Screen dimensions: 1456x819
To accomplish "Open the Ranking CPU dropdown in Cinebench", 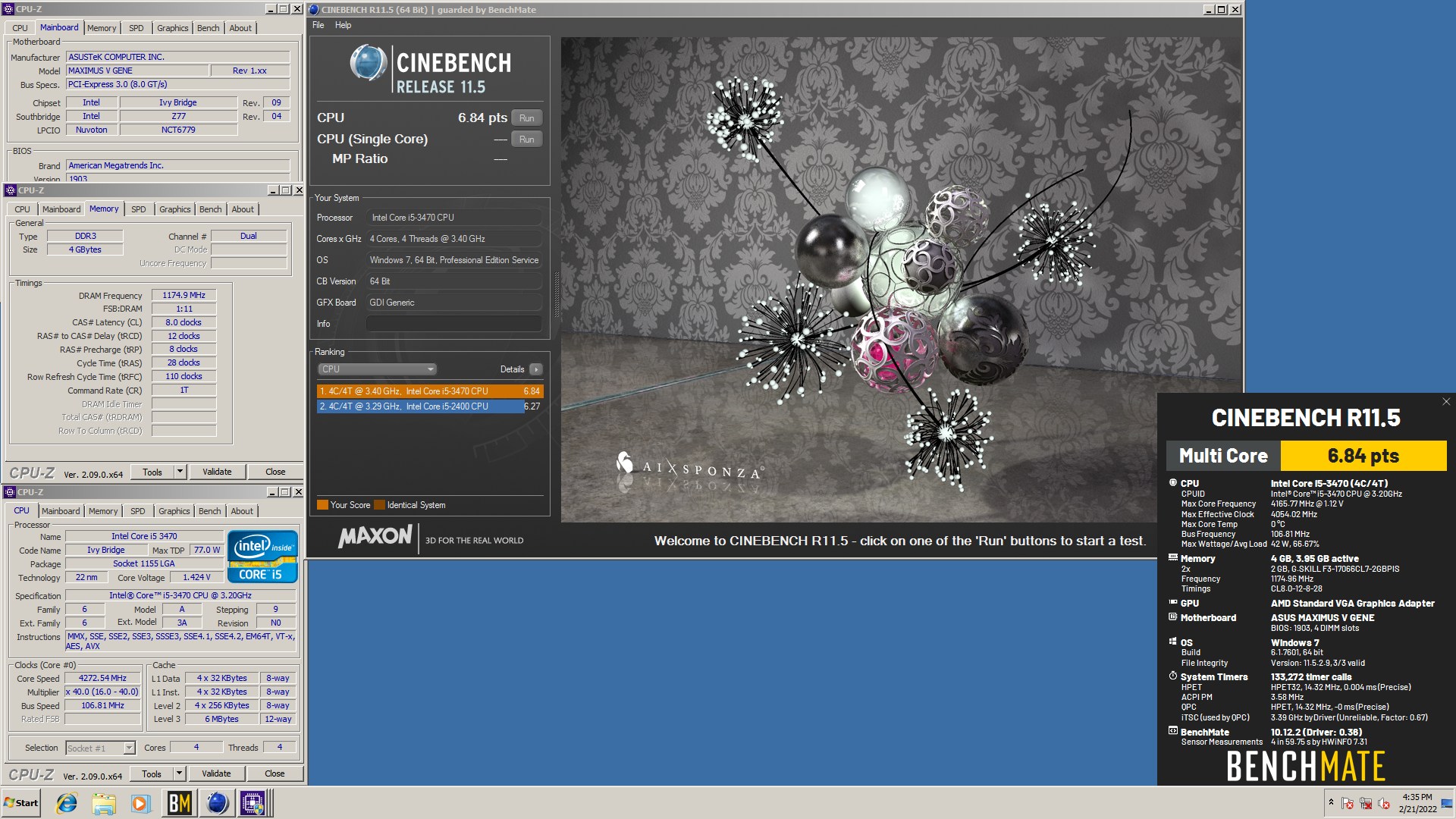I will pyautogui.click(x=377, y=369).
